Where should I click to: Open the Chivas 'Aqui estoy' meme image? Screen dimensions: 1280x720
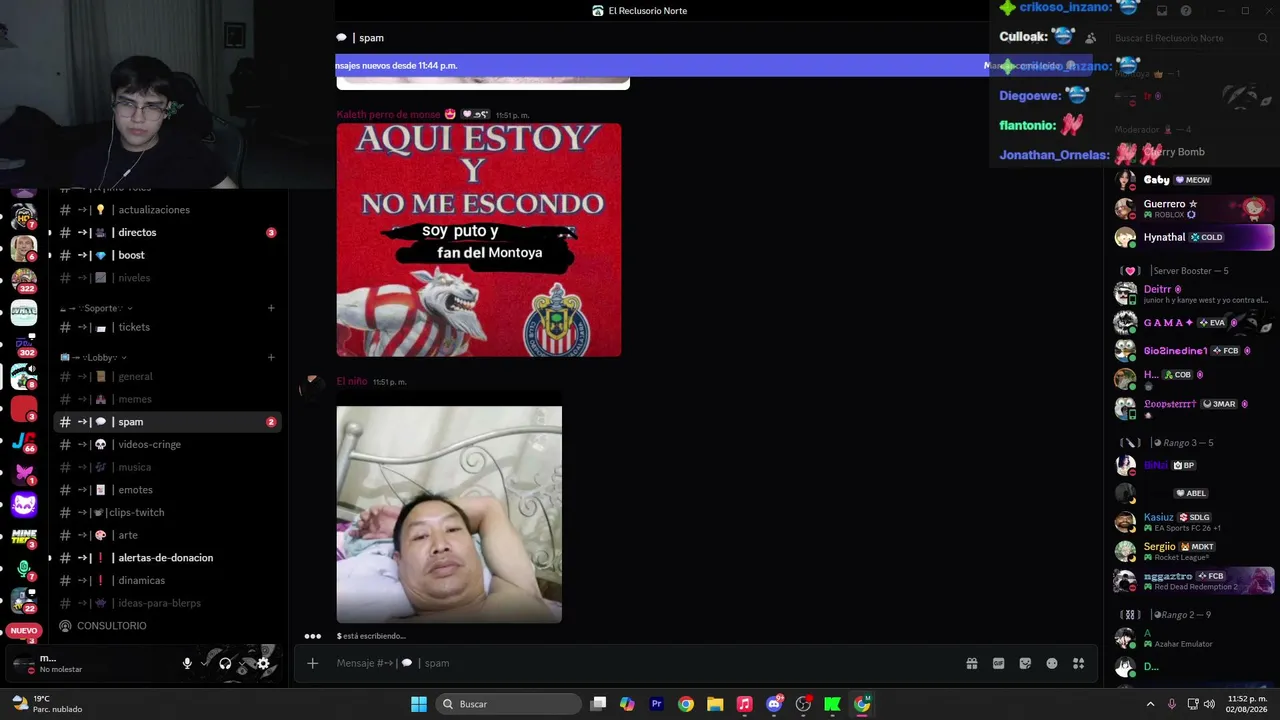pyautogui.click(x=479, y=240)
